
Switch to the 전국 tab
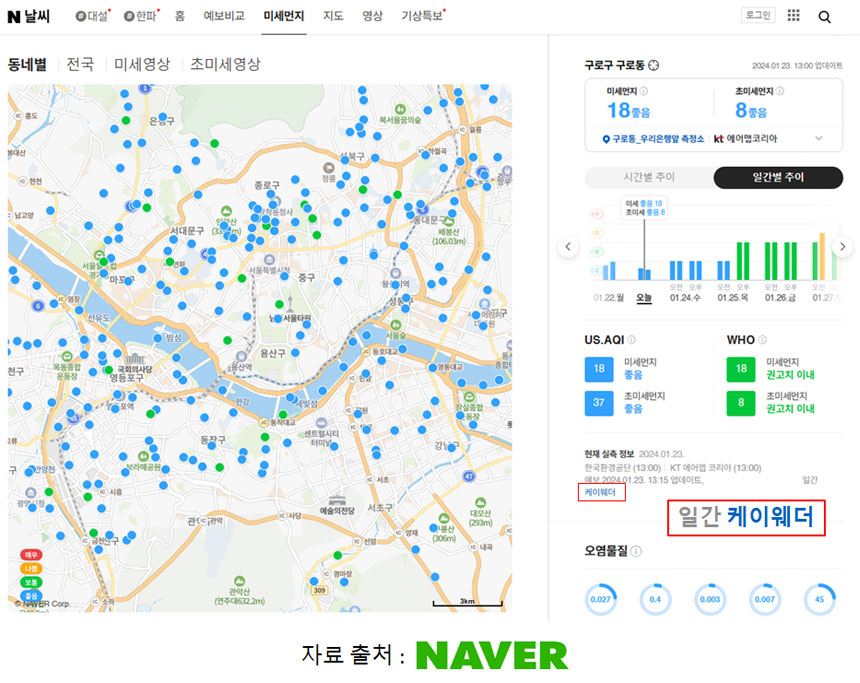(80, 64)
